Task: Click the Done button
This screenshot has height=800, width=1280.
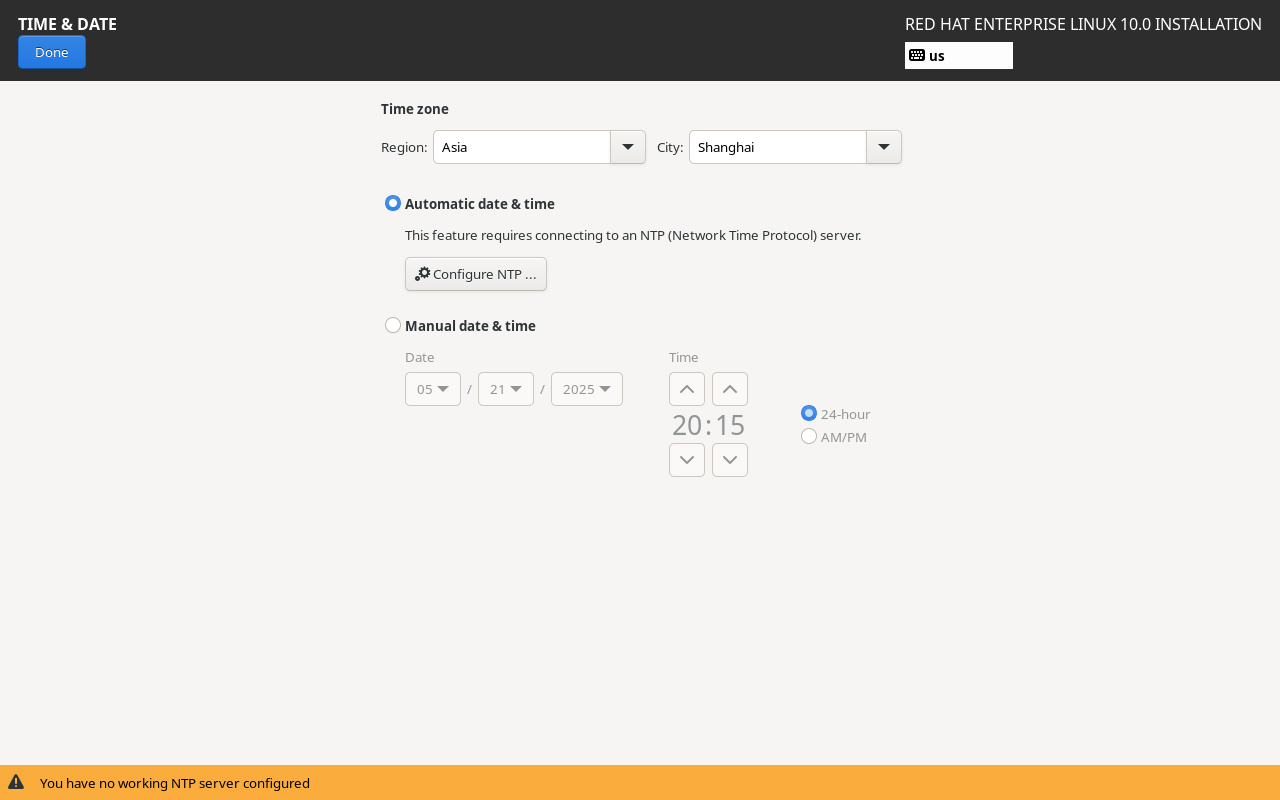Action: point(52,52)
